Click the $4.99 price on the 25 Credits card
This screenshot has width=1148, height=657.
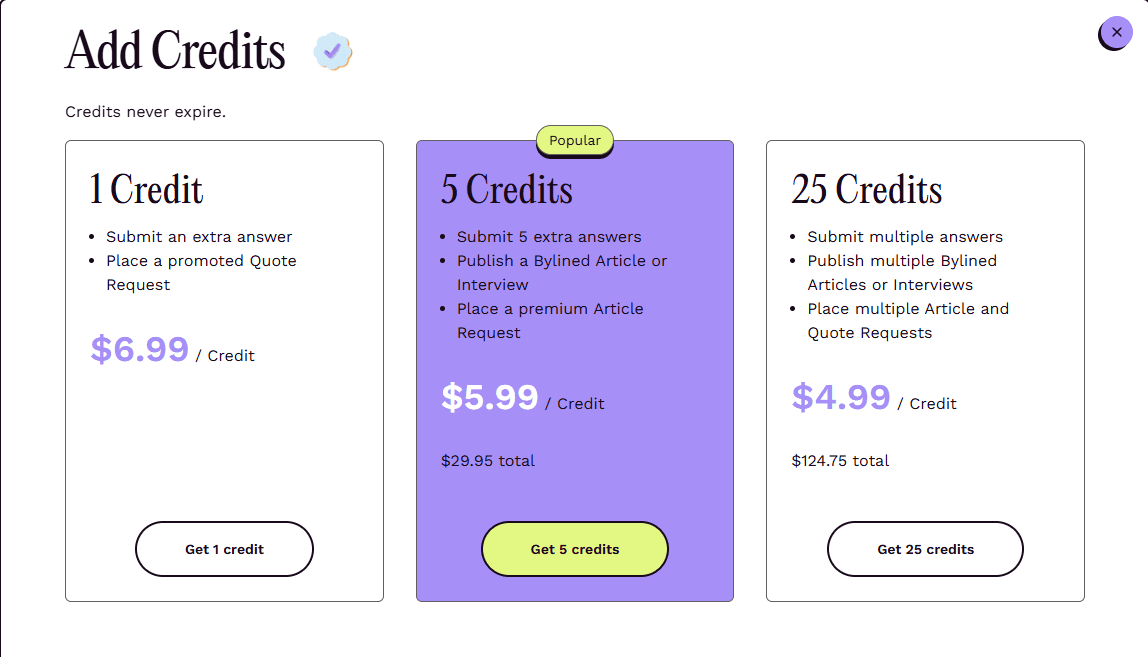[841, 396]
